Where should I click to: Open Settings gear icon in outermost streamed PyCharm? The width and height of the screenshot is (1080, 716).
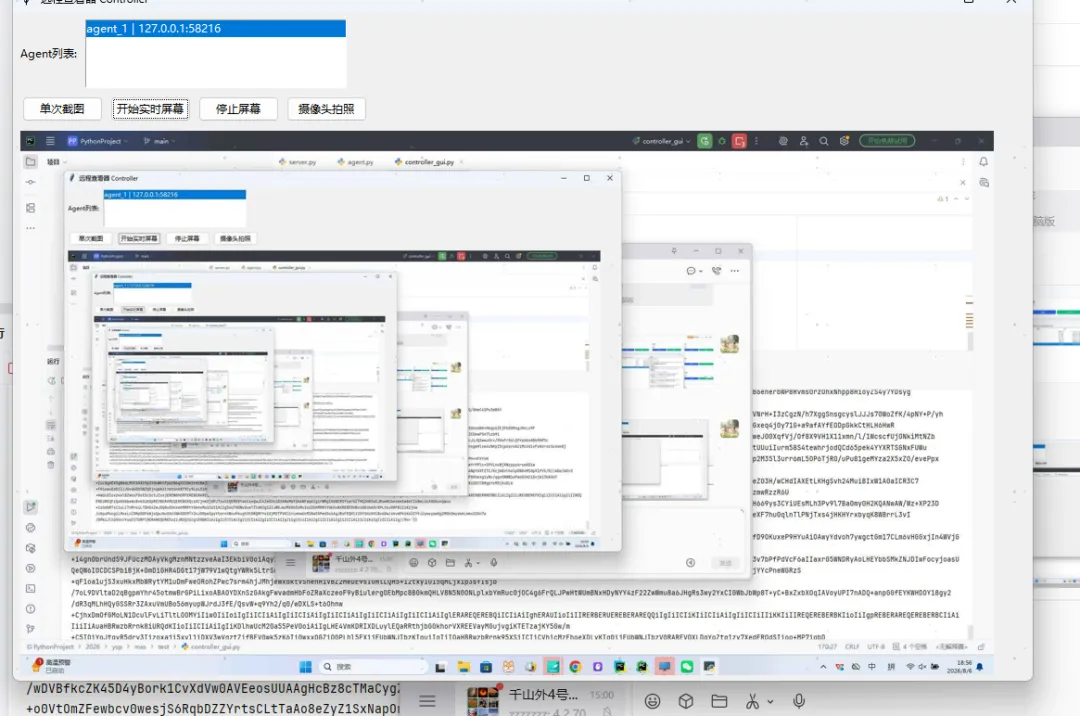(x=844, y=141)
